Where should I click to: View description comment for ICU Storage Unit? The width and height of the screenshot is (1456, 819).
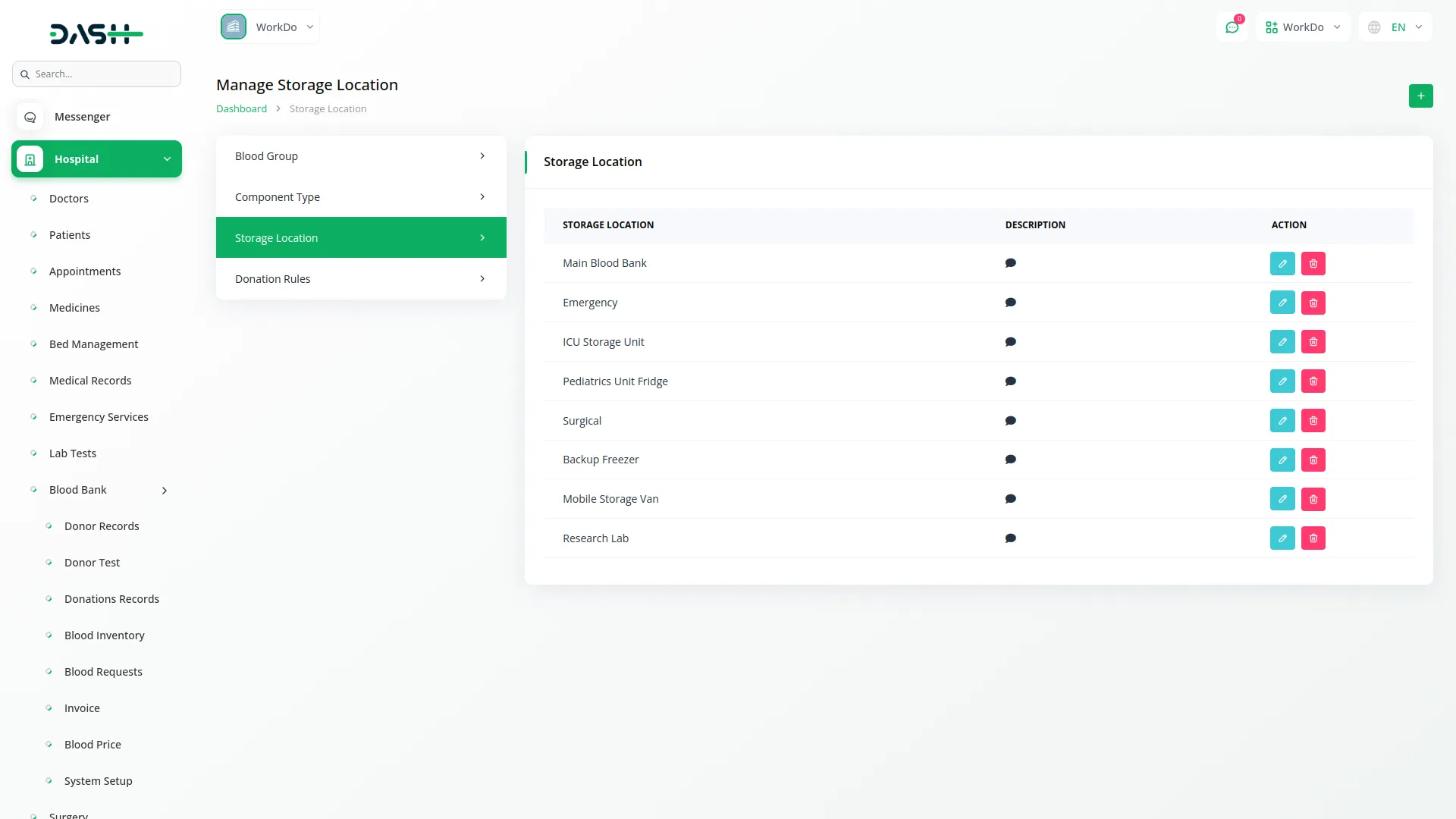pyautogui.click(x=1010, y=342)
